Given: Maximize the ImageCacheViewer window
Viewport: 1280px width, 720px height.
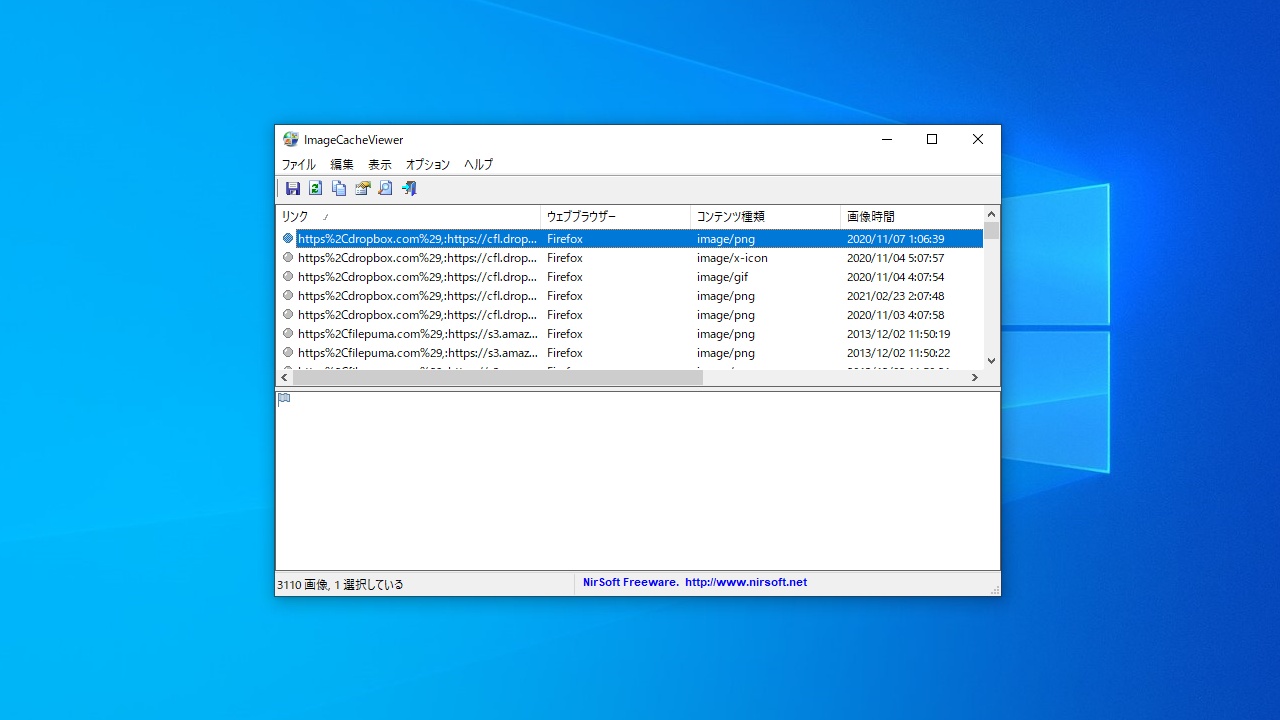Looking at the screenshot, I should click(932, 140).
